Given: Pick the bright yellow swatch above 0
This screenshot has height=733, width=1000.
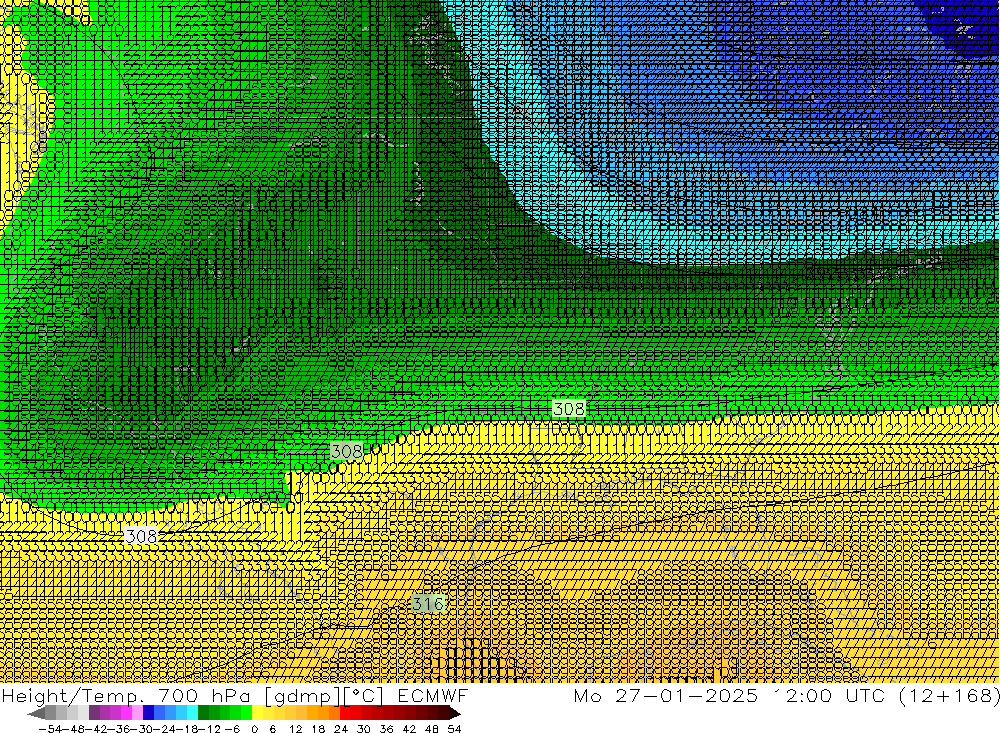Looking at the screenshot, I should [x=258, y=714].
